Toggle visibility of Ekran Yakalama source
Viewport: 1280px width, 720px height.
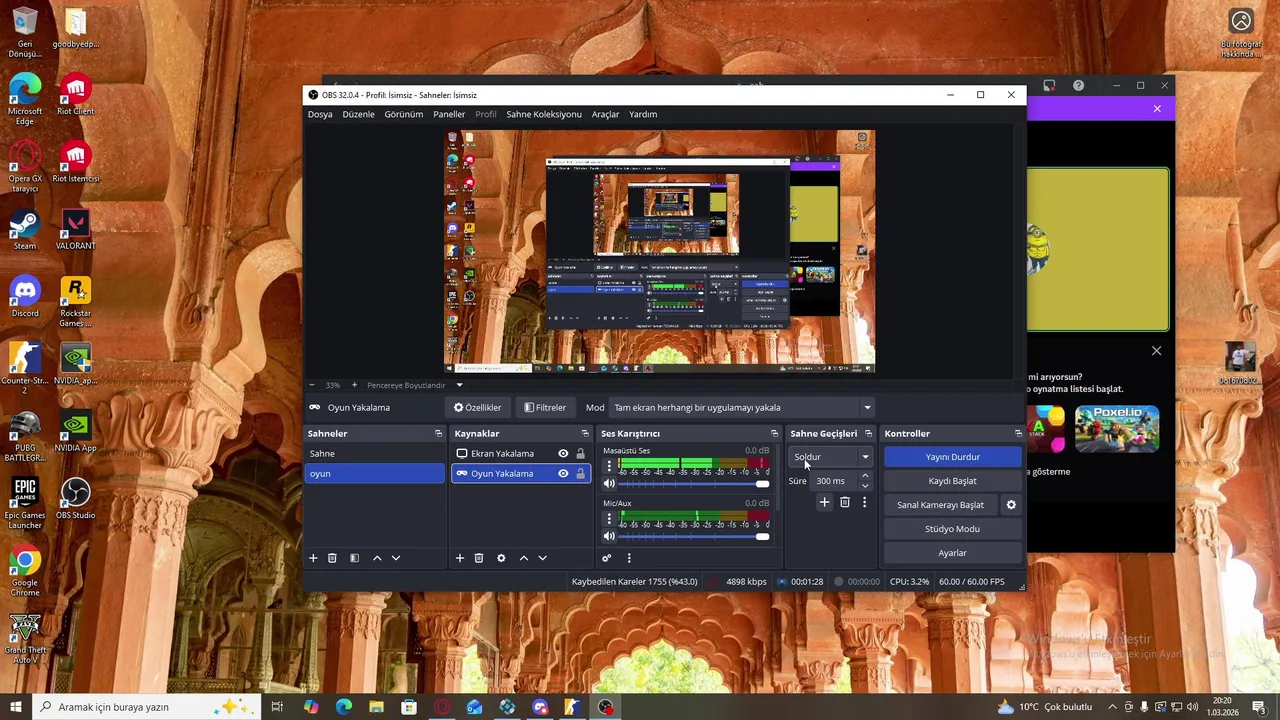click(563, 454)
